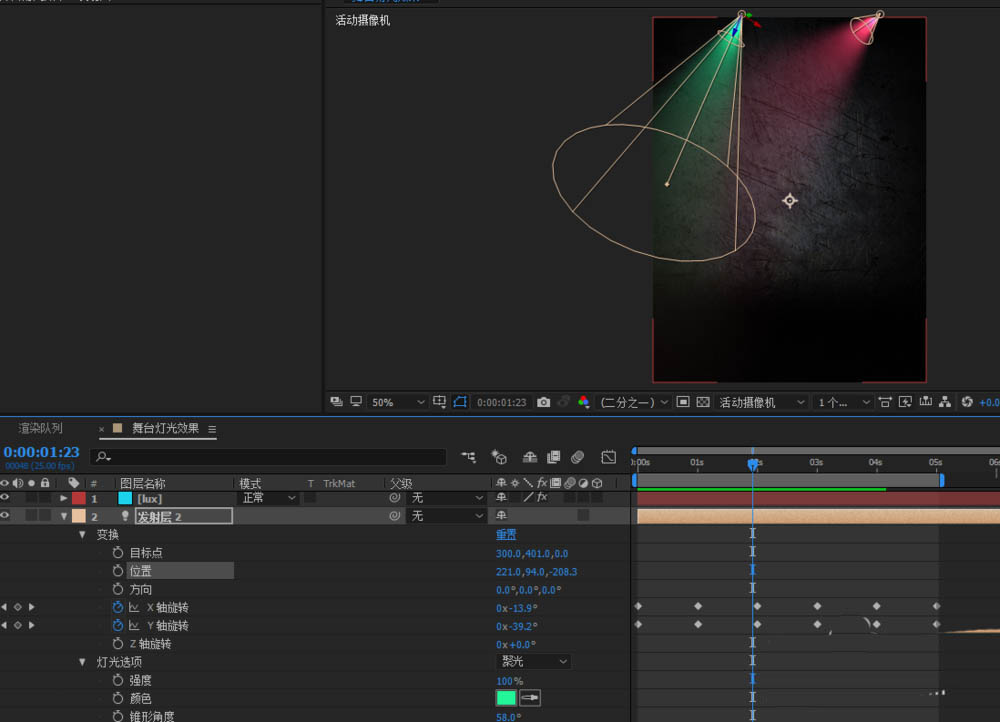The width and height of the screenshot is (1000, 722).
Task: Collapse the 变换 property group
Action: click(82, 535)
